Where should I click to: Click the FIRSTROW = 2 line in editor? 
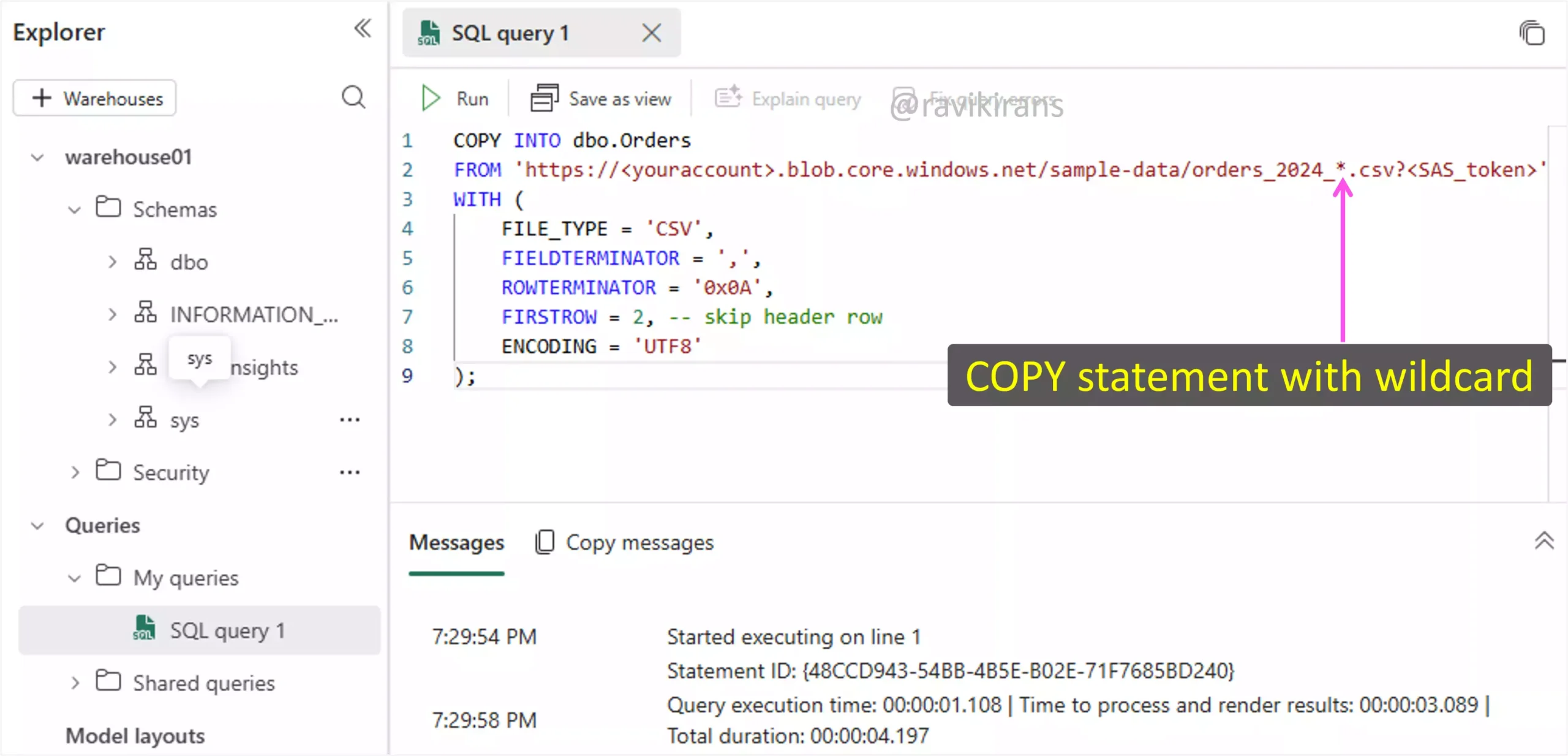pyautogui.click(x=692, y=317)
